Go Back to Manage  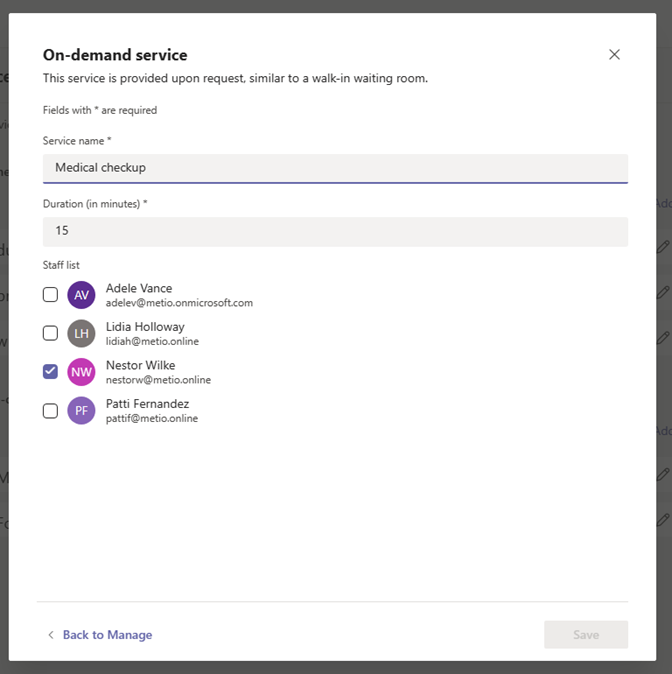tap(107, 635)
